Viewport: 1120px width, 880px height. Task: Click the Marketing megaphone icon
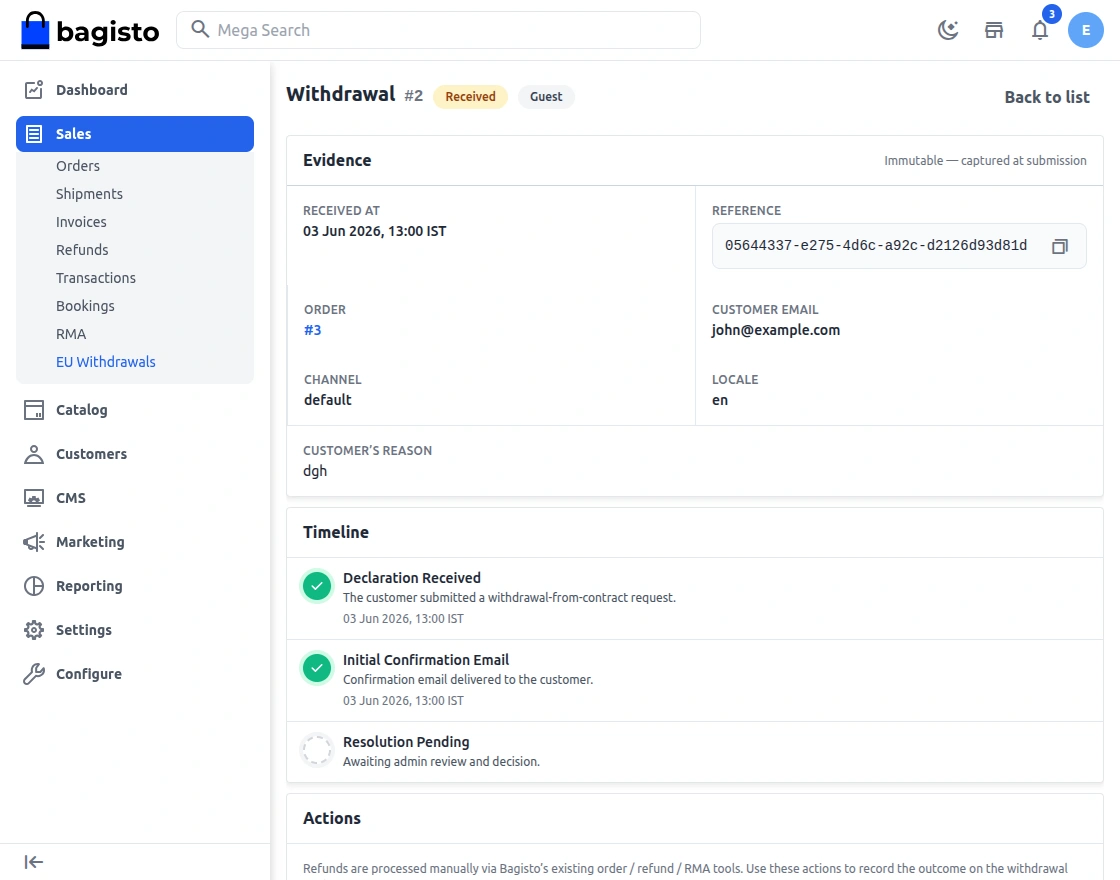(34, 541)
